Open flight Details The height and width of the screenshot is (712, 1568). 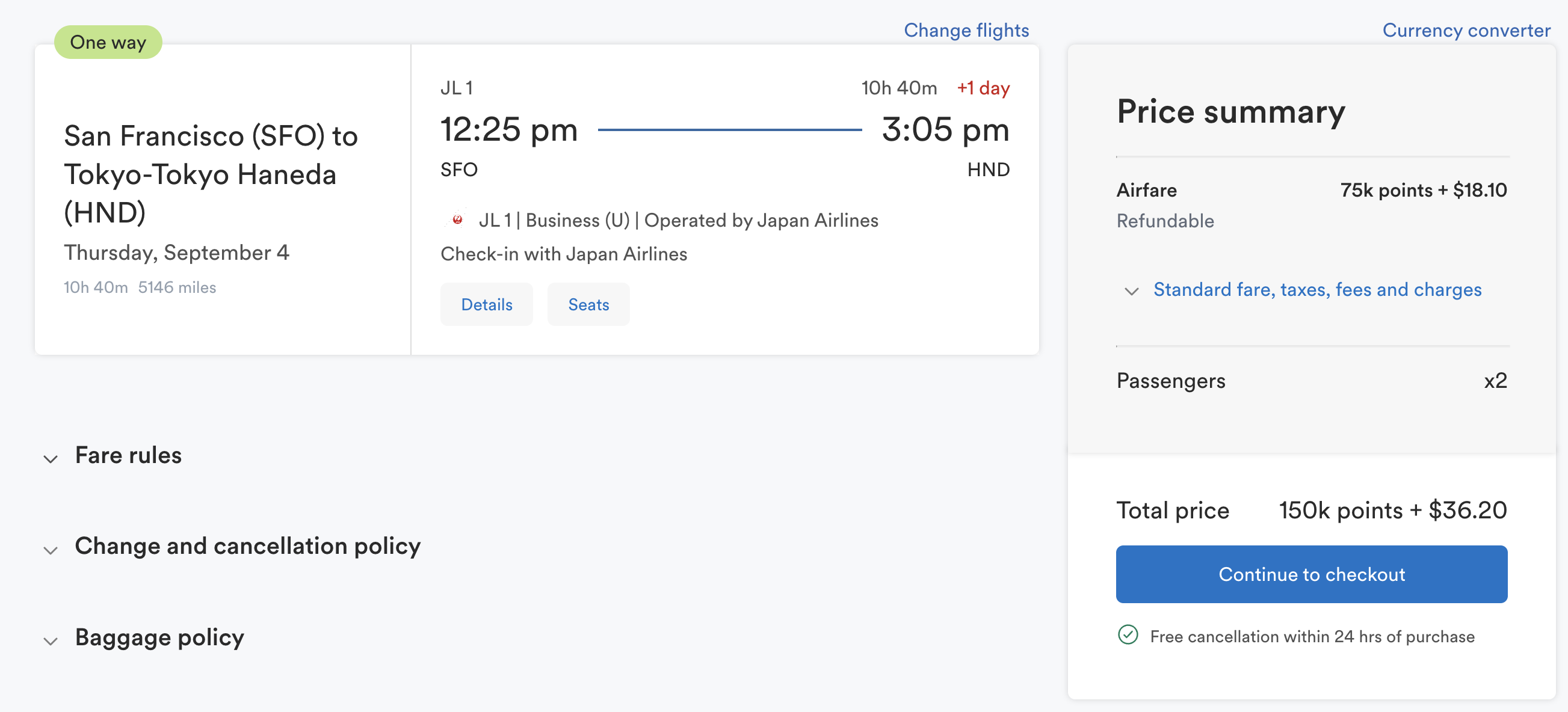point(486,304)
